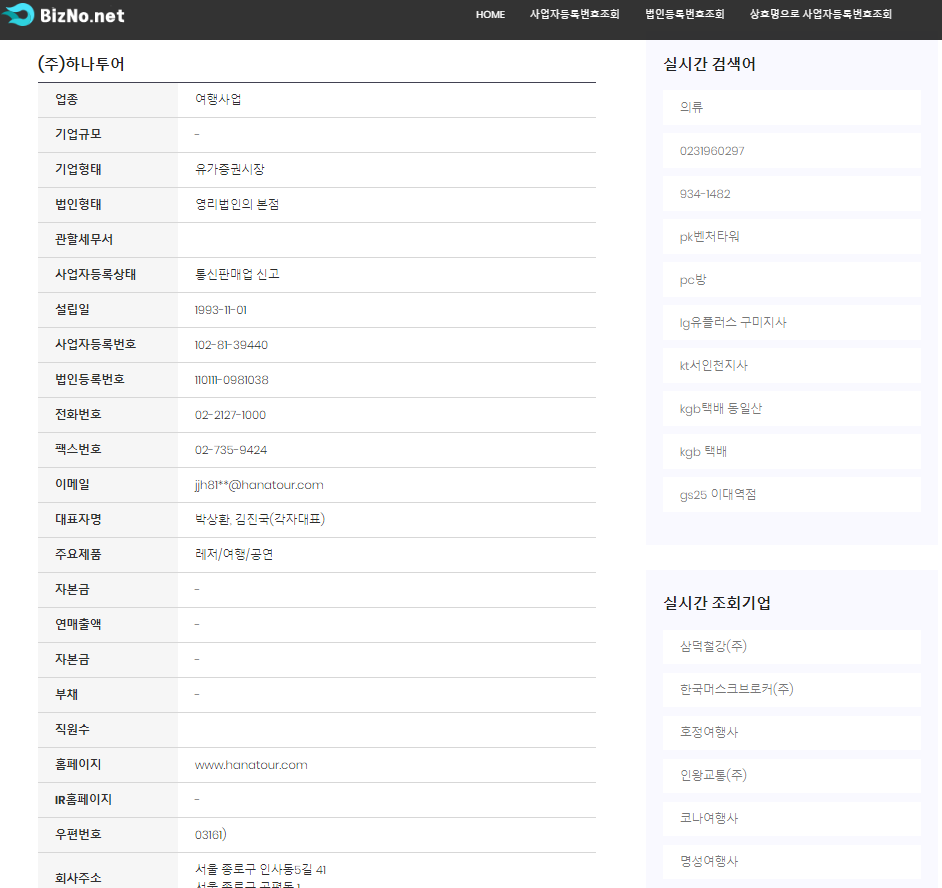942x888 pixels.
Task: Select search term 0231960297
Action: pos(792,151)
